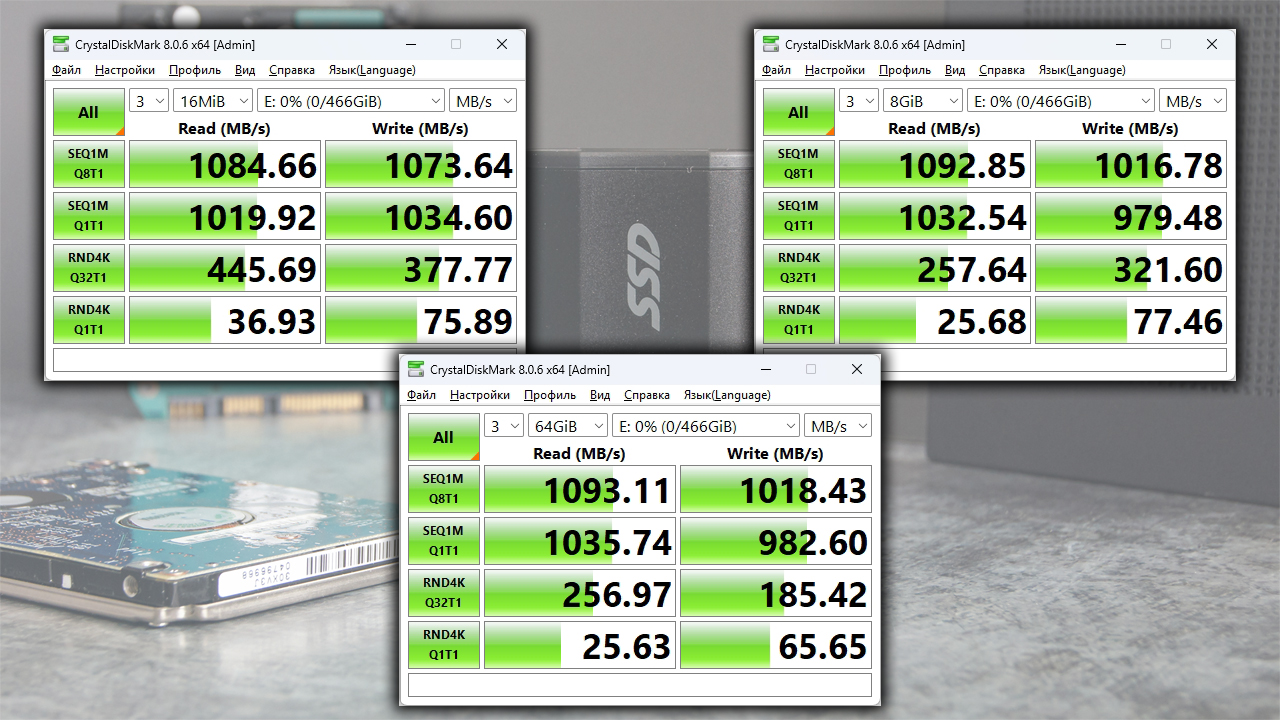Run the SEQ1M Q1T1 test in the 16MiB window

coord(89,216)
